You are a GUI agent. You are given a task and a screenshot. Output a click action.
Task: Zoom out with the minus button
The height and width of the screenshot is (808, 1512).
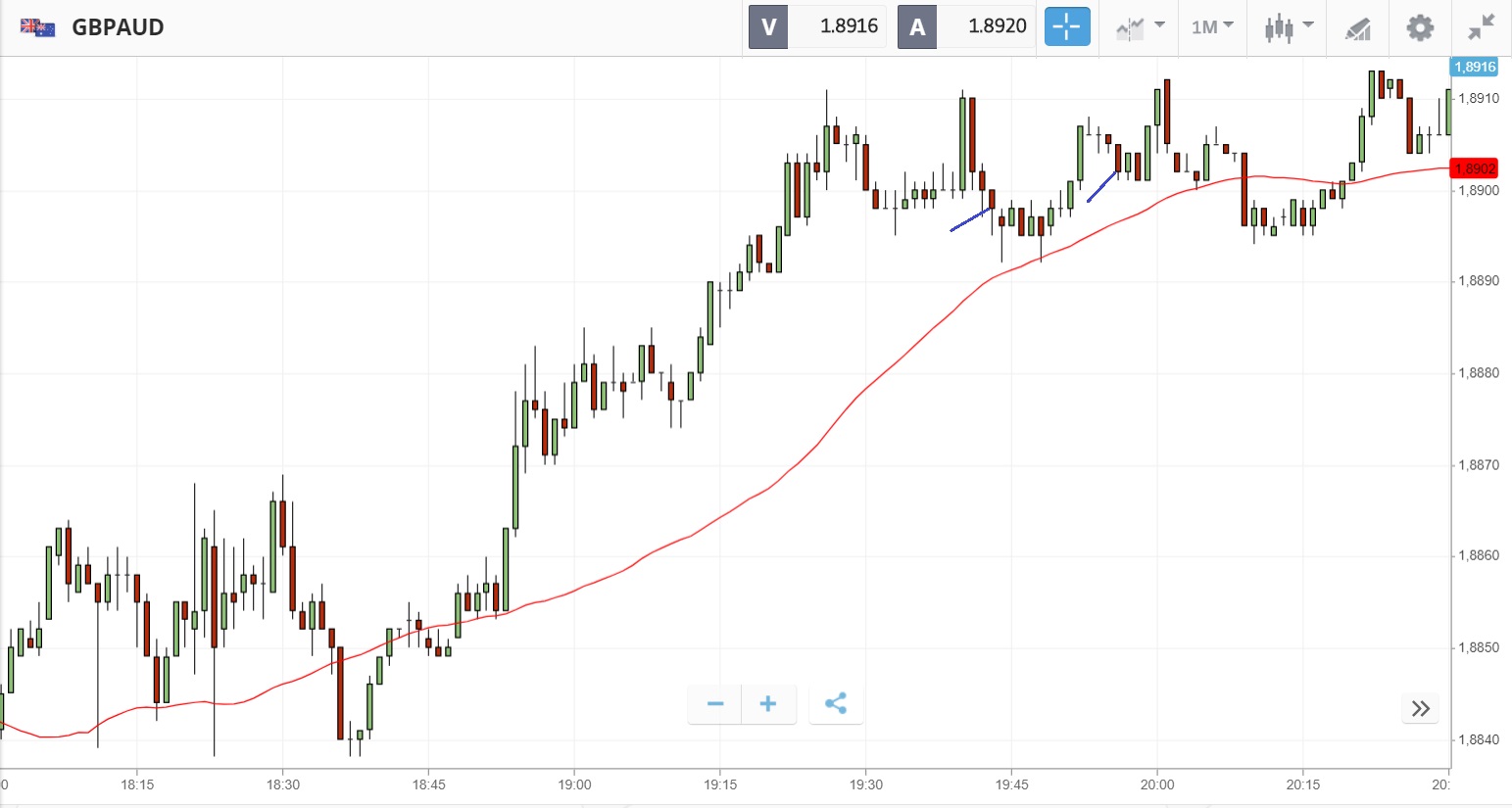(715, 703)
